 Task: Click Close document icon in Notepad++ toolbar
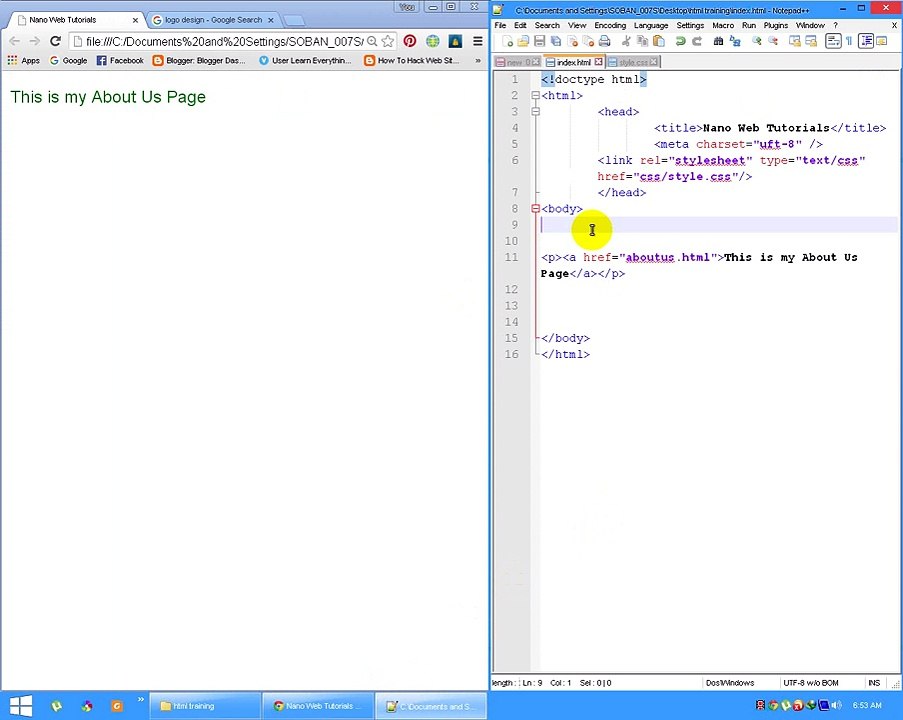(x=572, y=41)
